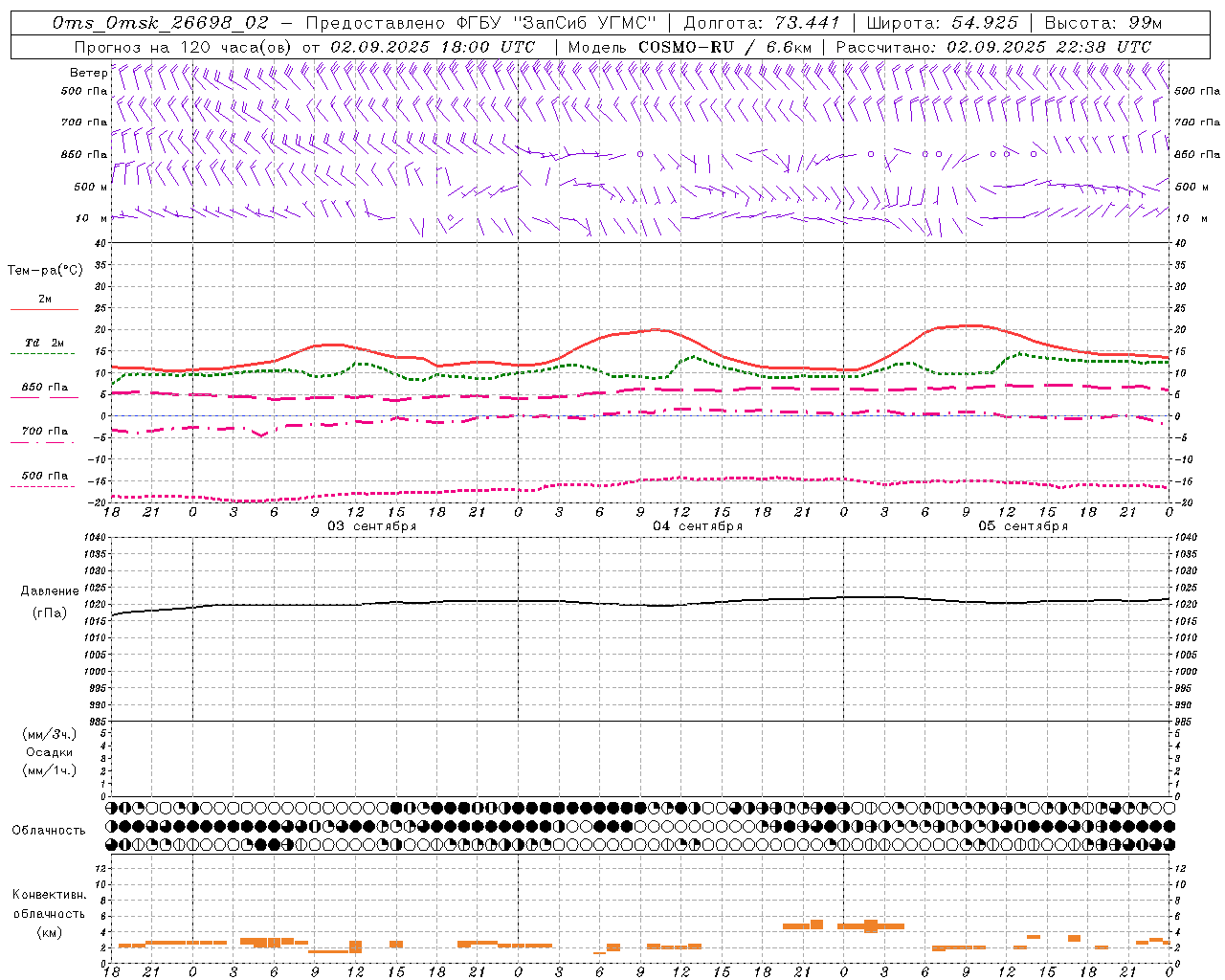
Task: Click the Тем-ра(°C) panel label
Action: pyautogui.click(x=45, y=271)
